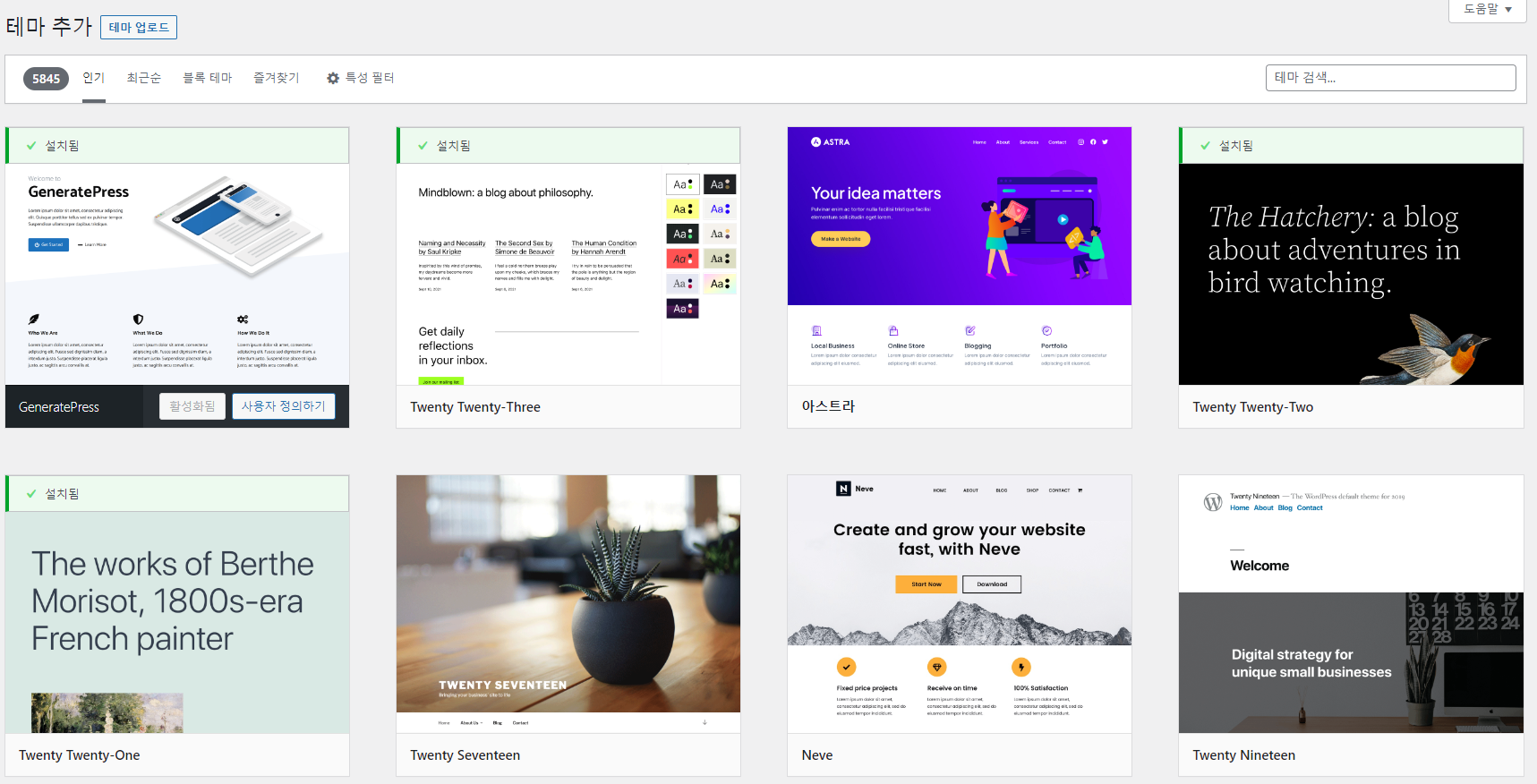Screen dimensions: 1537x784
Task: Click the WordPress logo in Twenty Nineteen preview
Action: (1212, 502)
